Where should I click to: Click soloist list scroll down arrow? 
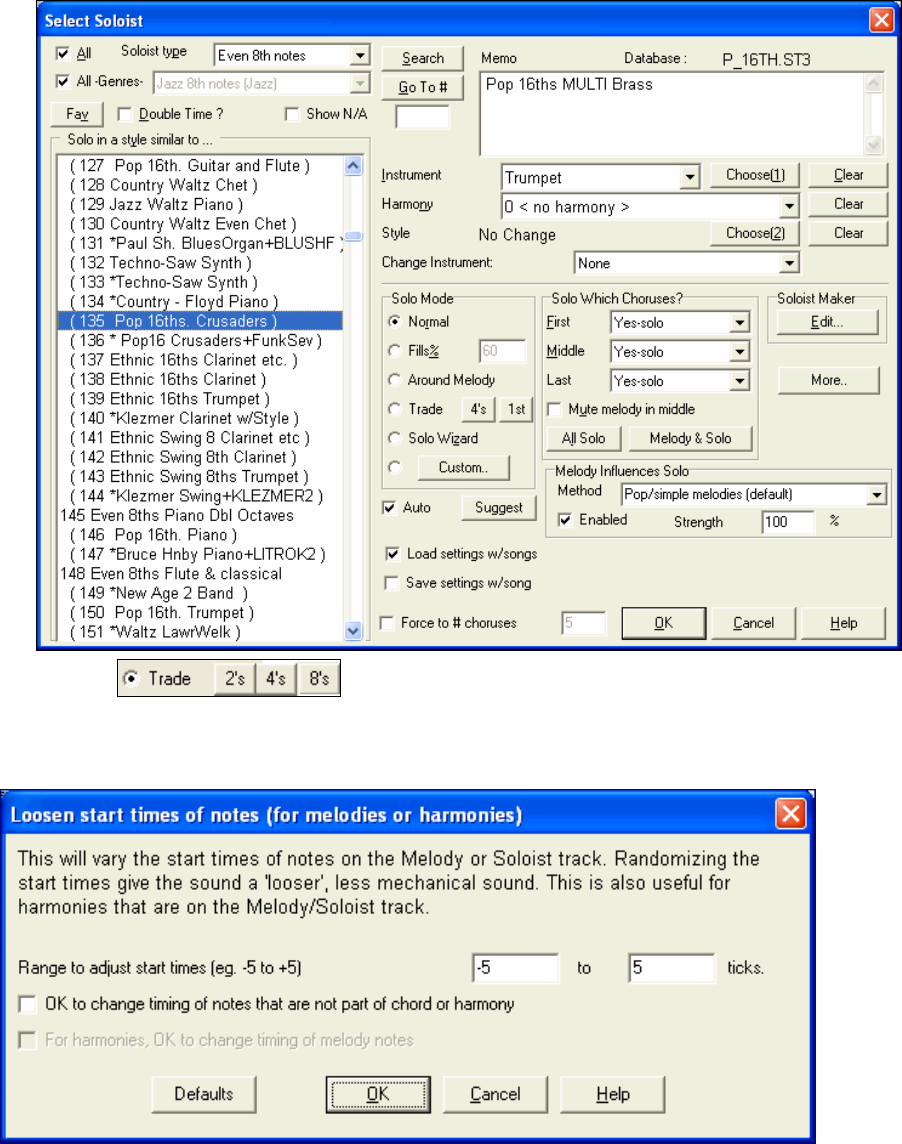tap(352, 631)
